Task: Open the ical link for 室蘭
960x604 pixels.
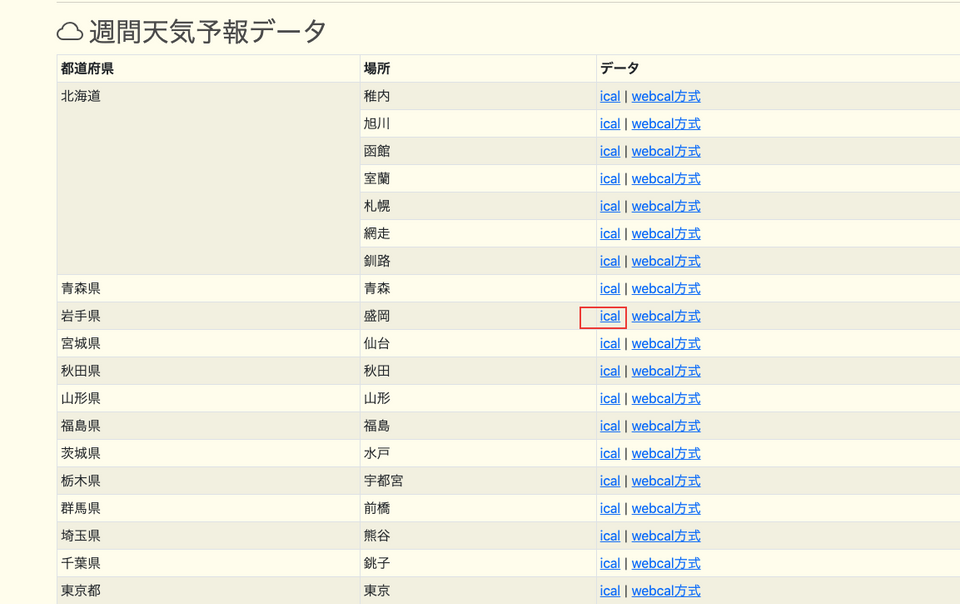Action: [x=610, y=179]
